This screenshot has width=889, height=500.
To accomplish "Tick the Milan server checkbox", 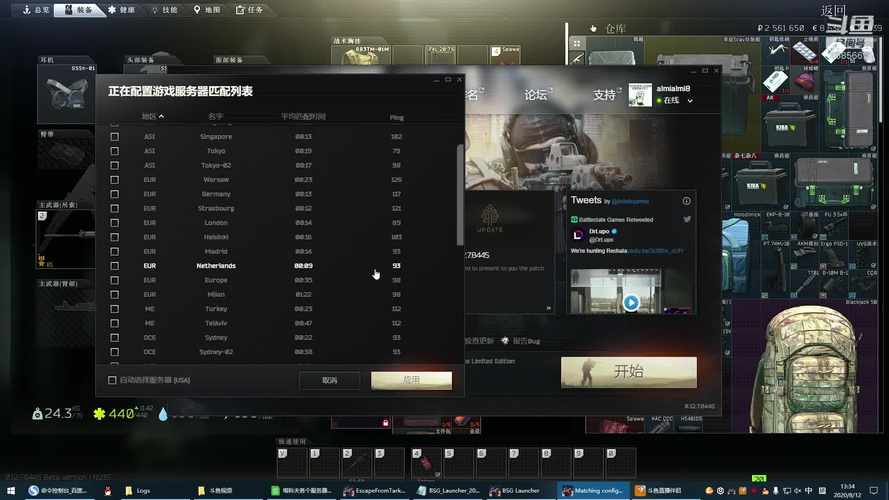I will (x=115, y=295).
